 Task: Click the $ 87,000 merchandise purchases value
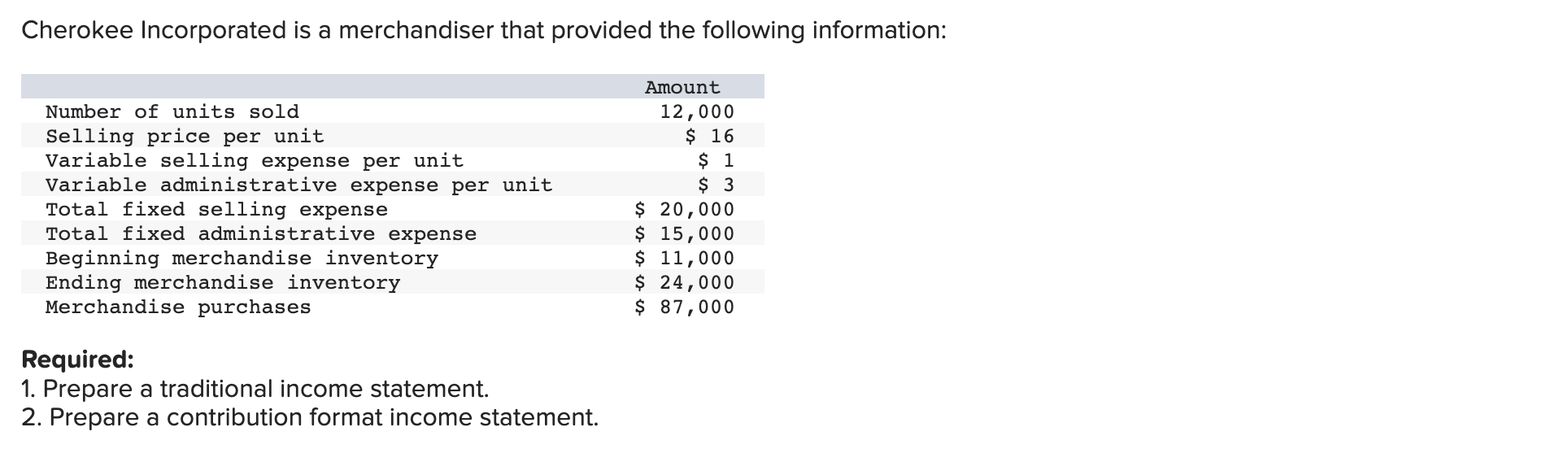[685, 307]
